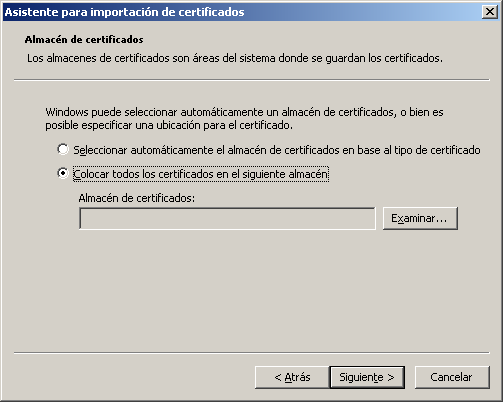The height and width of the screenshot is (402, 503).
Task: Click the bold 'Almacén de certificados' heading
Action: [x=84, y=39]
